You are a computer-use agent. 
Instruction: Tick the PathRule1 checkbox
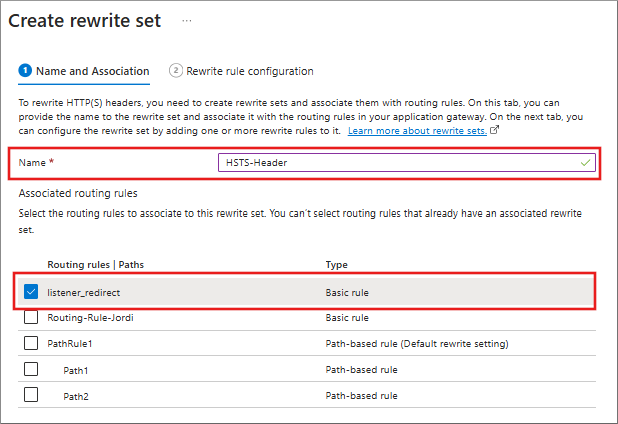click(x=31, y=343)
